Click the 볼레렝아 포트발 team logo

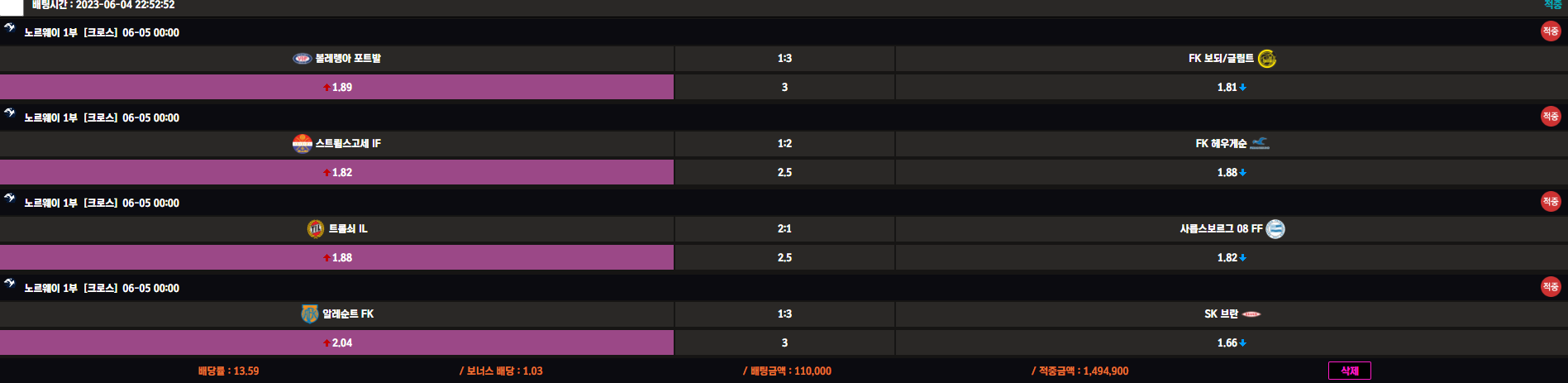coord(303,59)
